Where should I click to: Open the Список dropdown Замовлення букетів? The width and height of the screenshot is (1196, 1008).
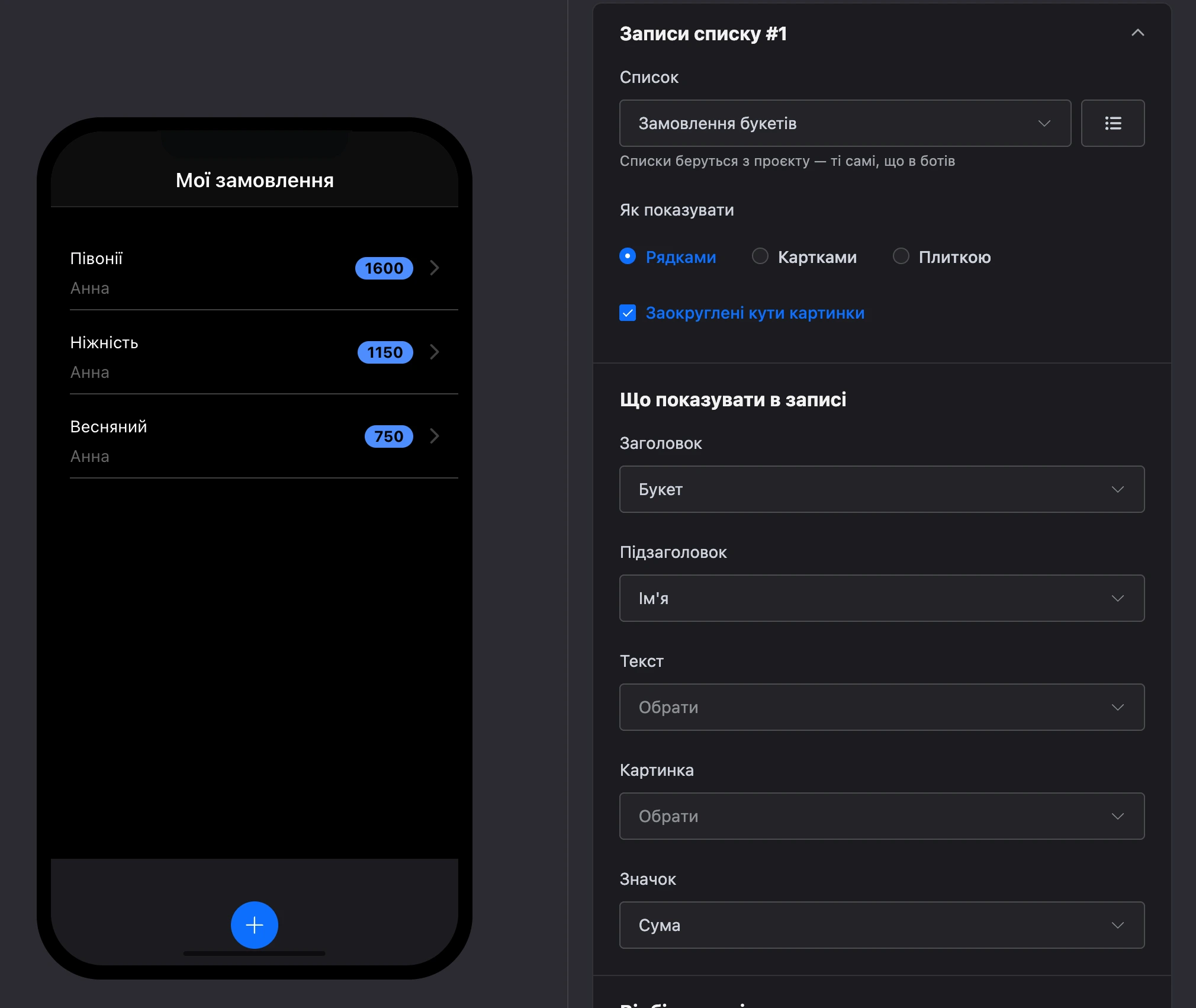point(845,123)
